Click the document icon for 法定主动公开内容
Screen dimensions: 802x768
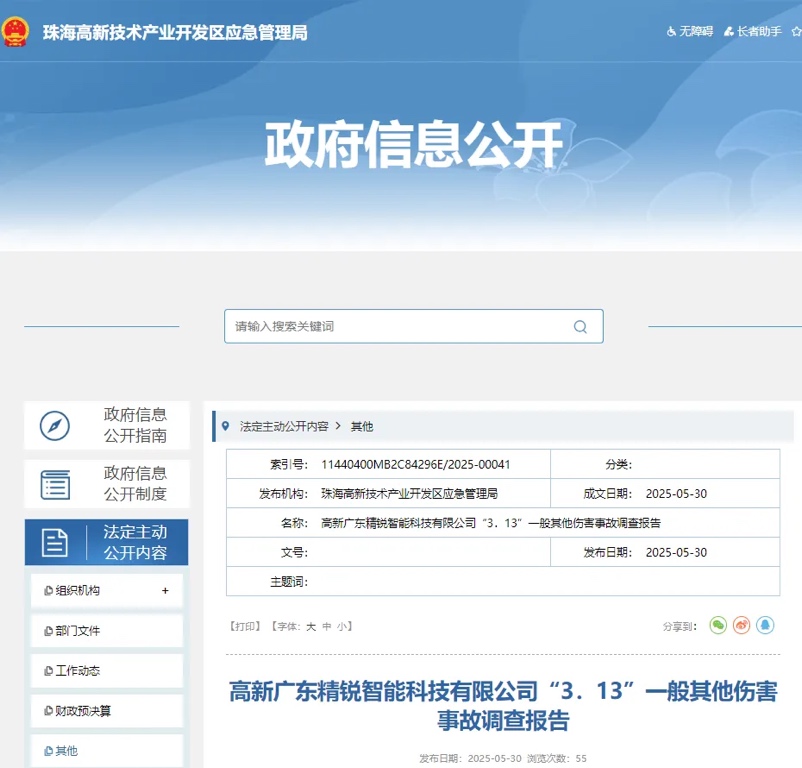pos(55,543)
